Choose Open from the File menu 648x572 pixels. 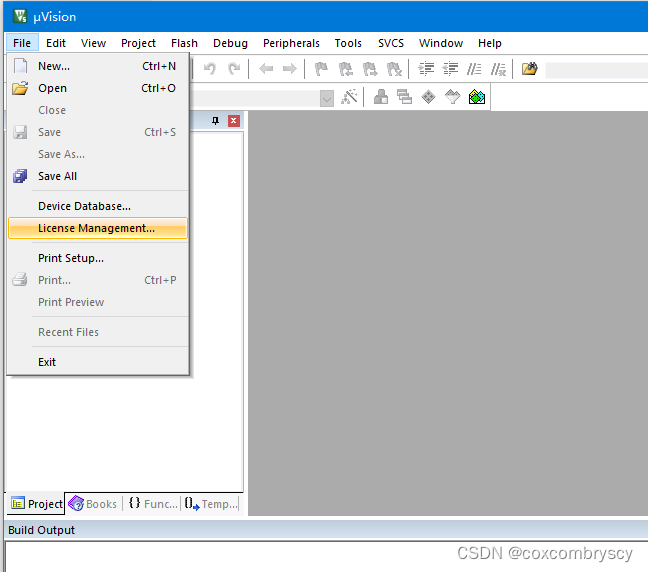click(x=98, y=88)
